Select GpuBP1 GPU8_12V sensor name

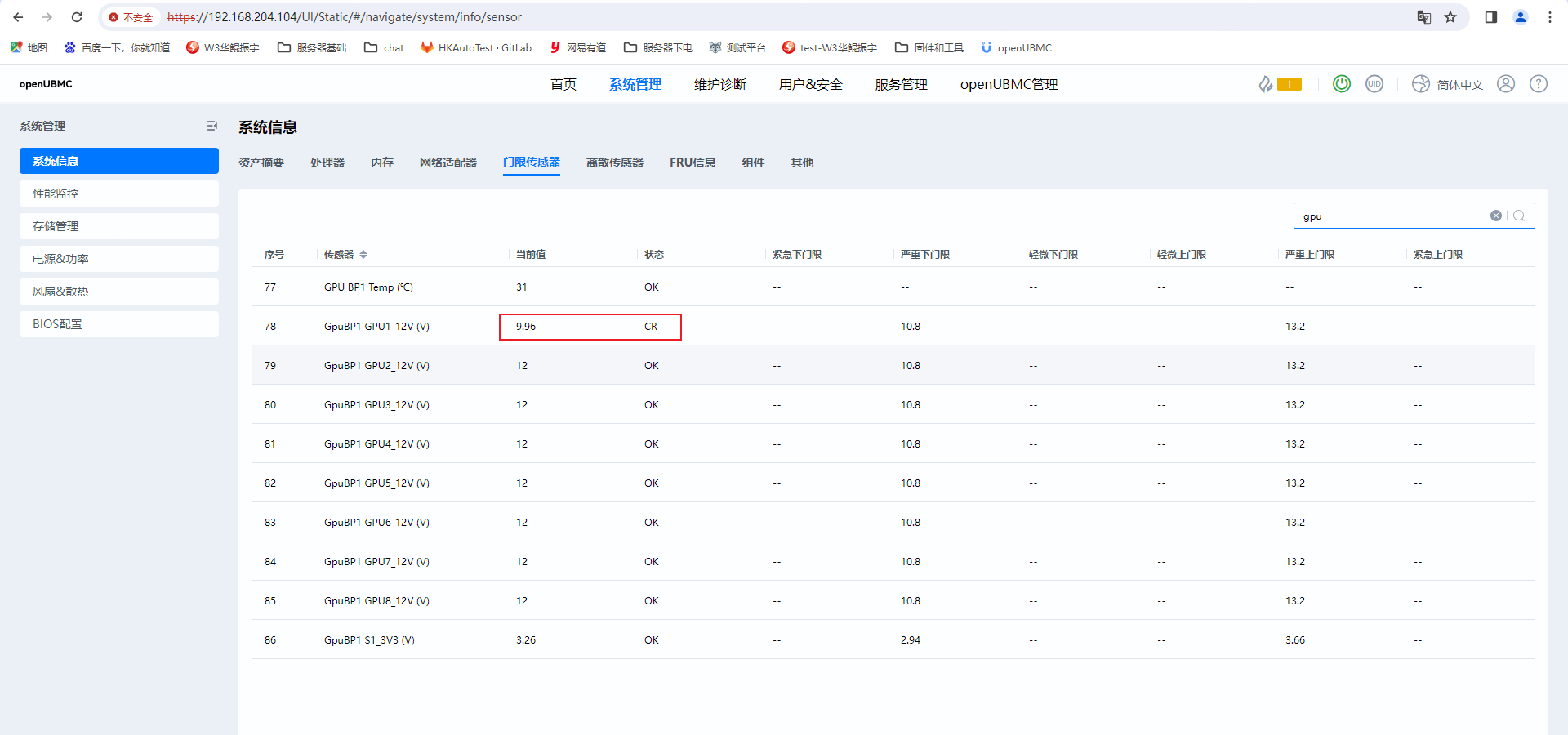(376, 601)
